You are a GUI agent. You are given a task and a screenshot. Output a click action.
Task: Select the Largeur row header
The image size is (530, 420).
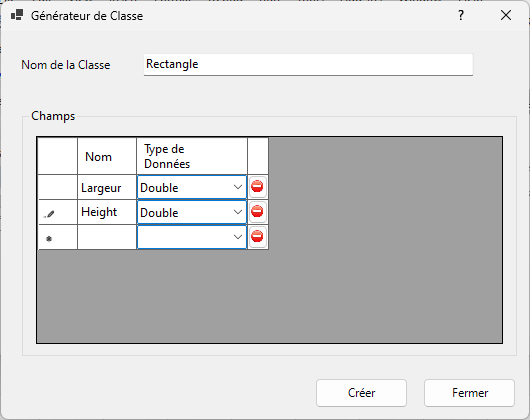tap(57, 187)
